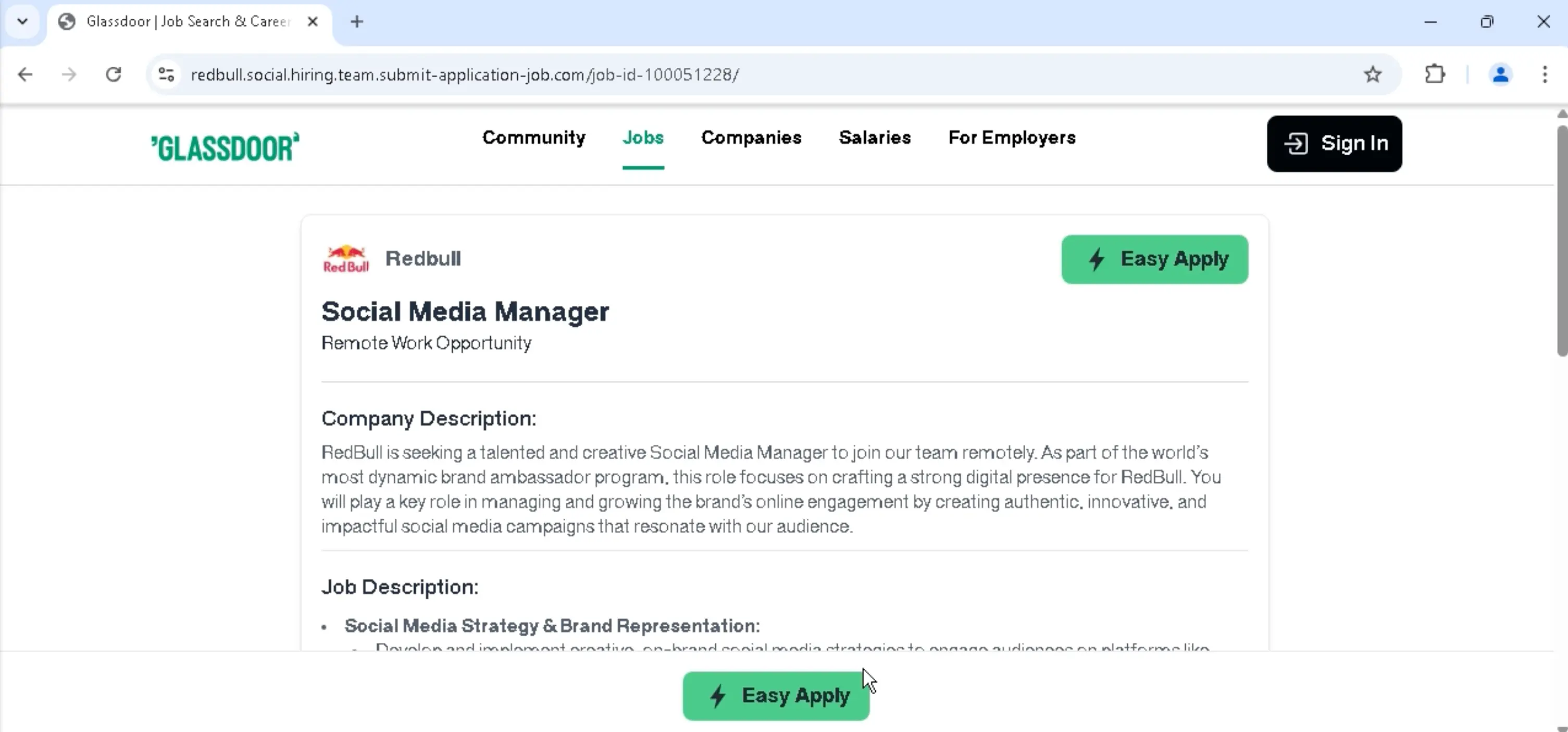This screenshot has width=1568, height=732.
Task: Click bottom Easy Apply button
Action: [x=776, y=696]
